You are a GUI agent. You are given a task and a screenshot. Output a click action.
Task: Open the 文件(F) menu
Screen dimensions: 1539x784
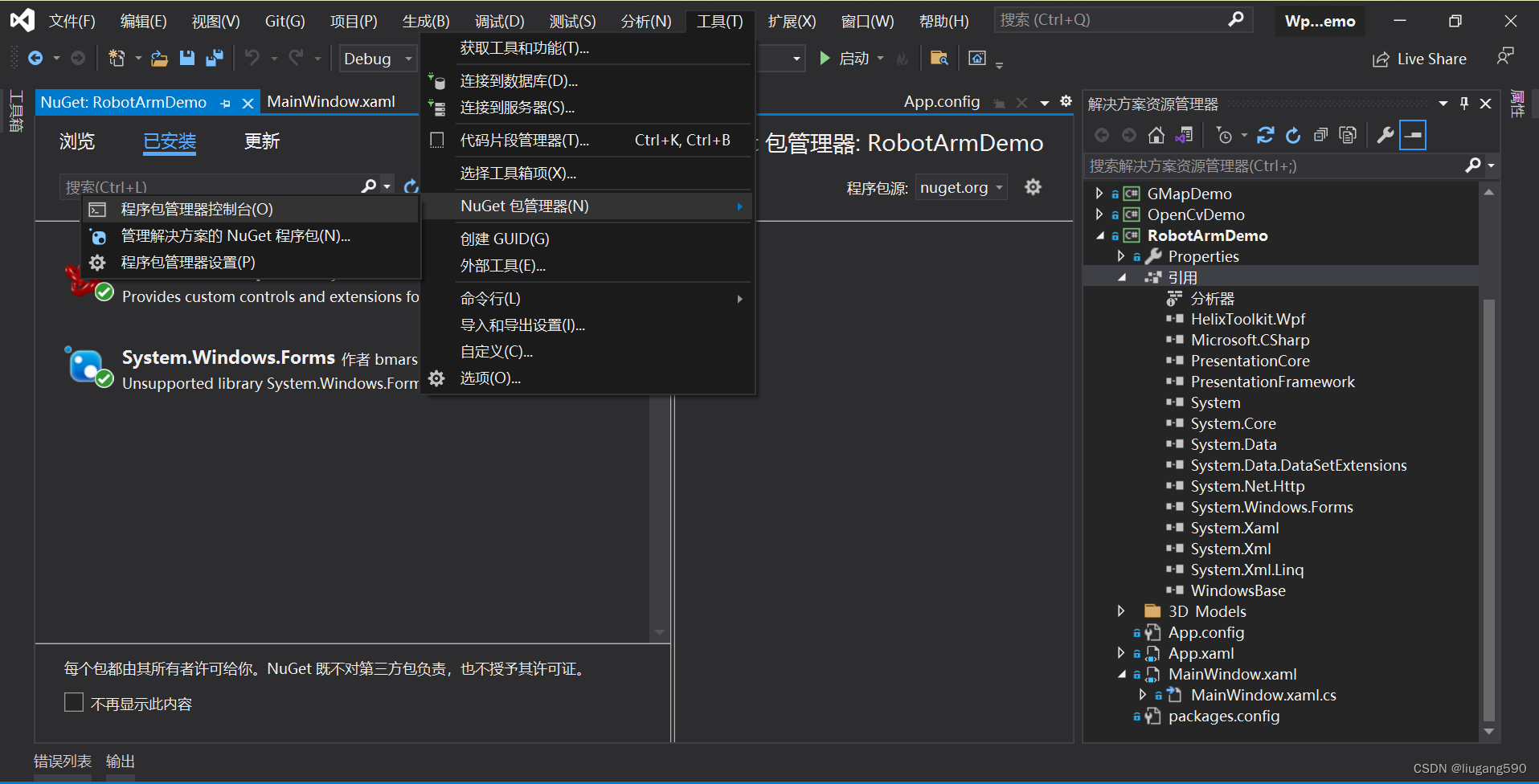pyautogui.click(x=72, y=21)
